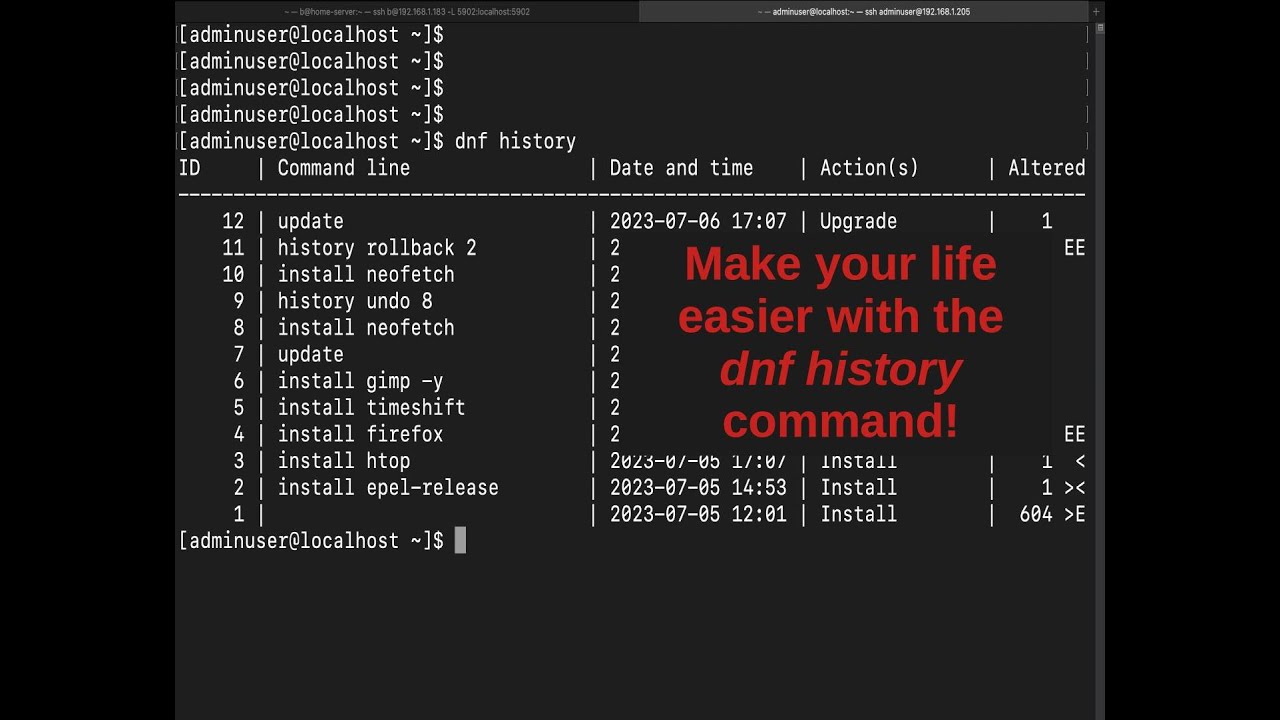This screenshot has width=1280, height=720.
Task: Click the first empty '[adminuser@localhost ~]$' prompt
Action: tap(311, 34)
